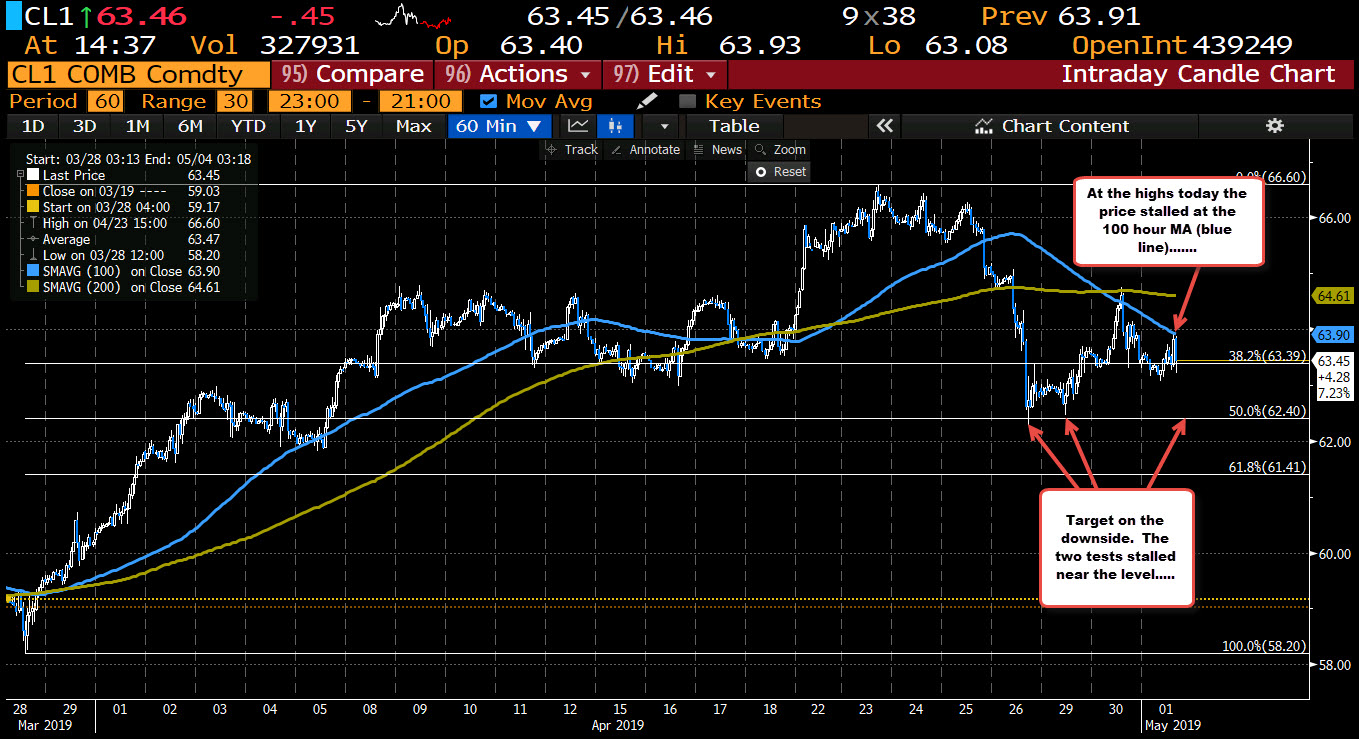
Task: Select the 5Y range tab
Action: pyautogui.click(x=357, y=126)
